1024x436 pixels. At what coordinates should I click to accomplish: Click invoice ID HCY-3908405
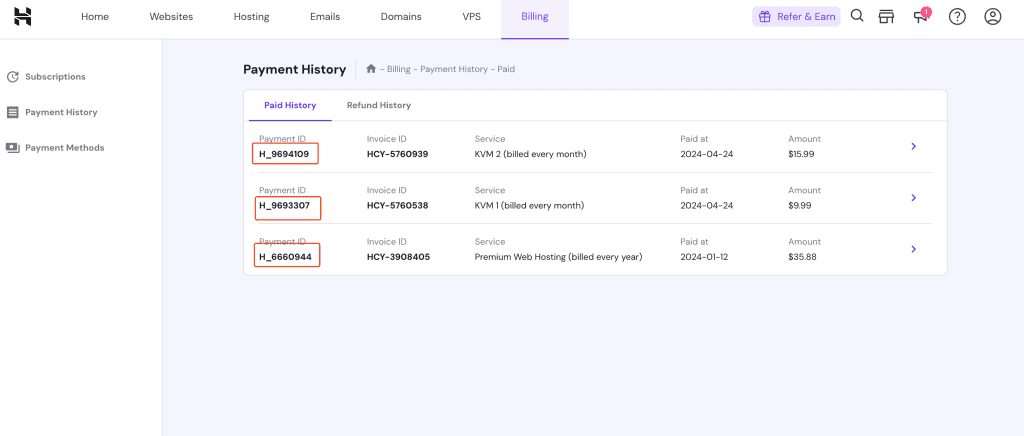click(398, 257)
